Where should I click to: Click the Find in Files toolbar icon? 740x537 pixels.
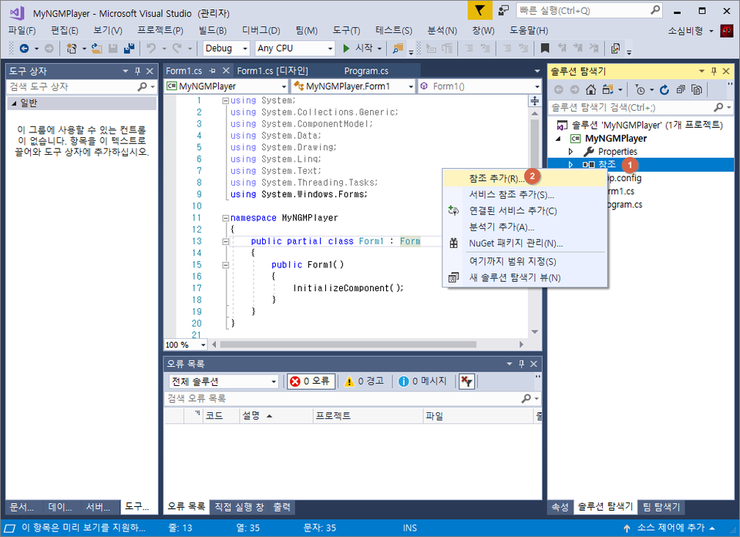tap(398, 48)
